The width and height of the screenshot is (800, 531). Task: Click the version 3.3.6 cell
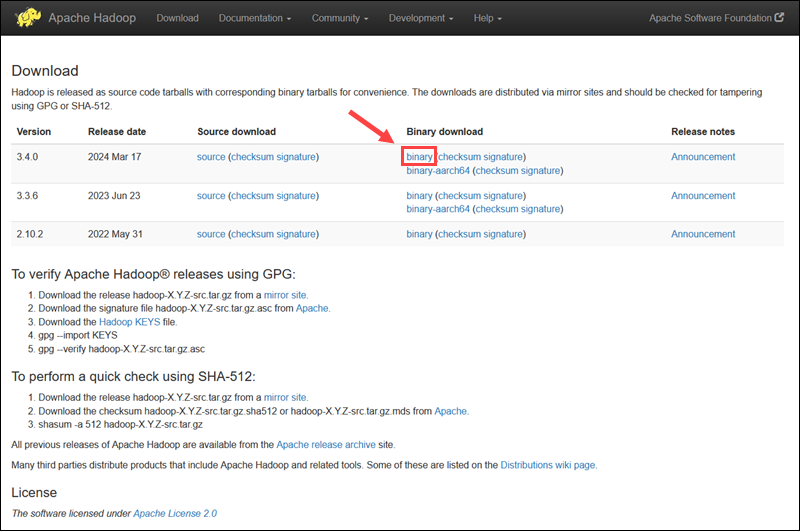(x=27, y=195)
